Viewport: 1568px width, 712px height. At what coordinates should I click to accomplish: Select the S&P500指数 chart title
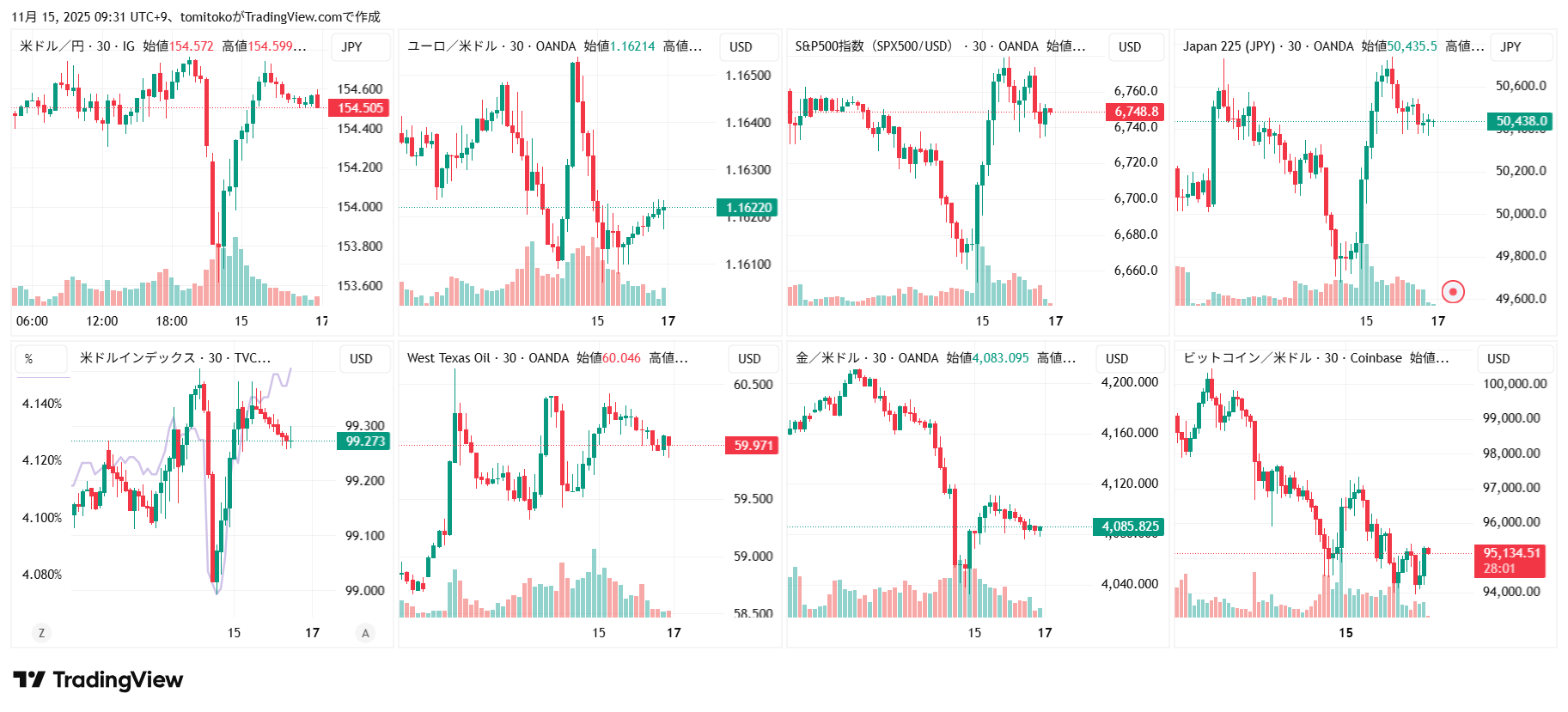[874, 46]
